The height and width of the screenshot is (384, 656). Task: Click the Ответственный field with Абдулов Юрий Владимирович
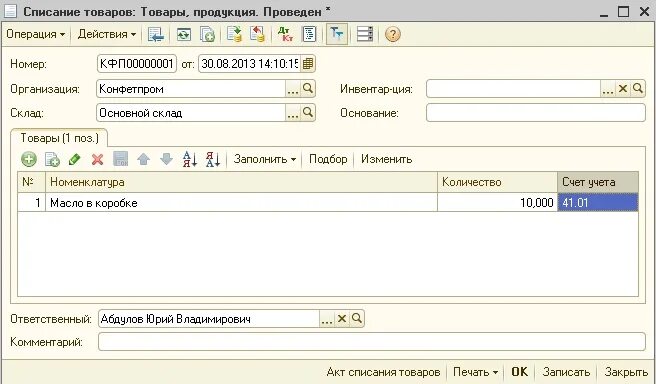[209, 319]
